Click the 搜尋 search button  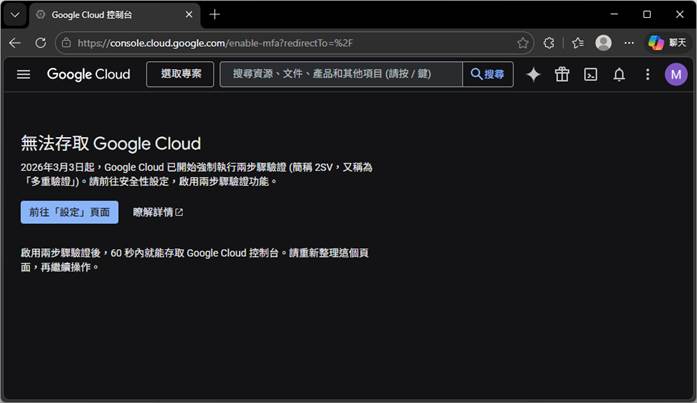(488, 75)
